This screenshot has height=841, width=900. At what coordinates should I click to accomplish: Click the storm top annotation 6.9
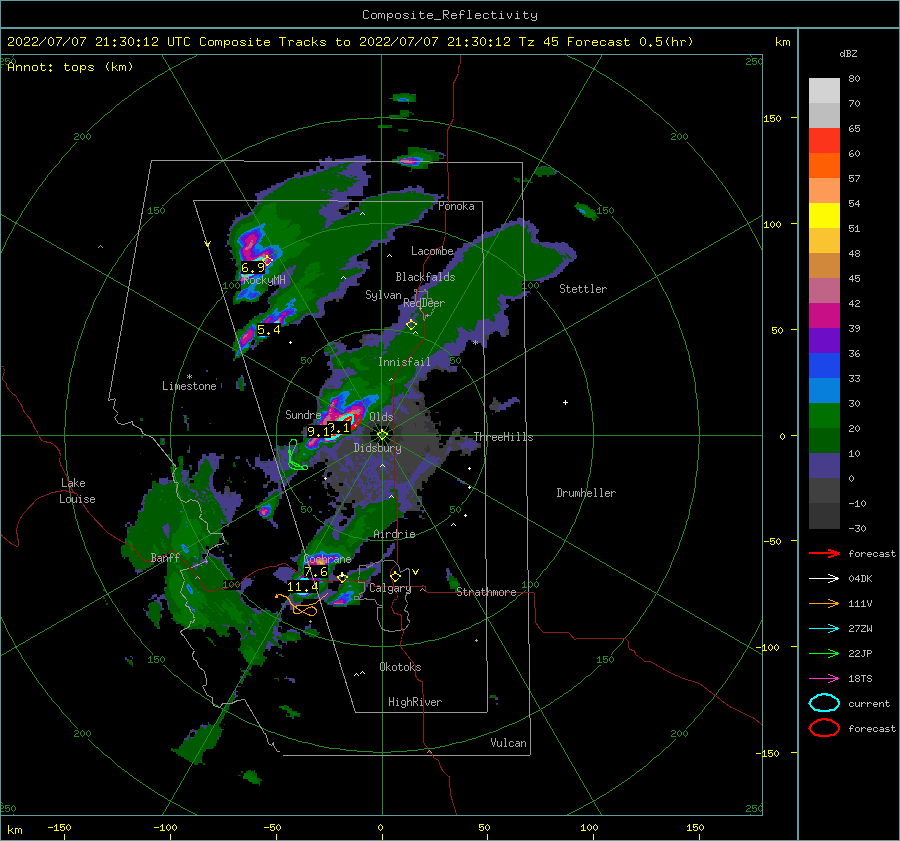[x=253, y=268]
